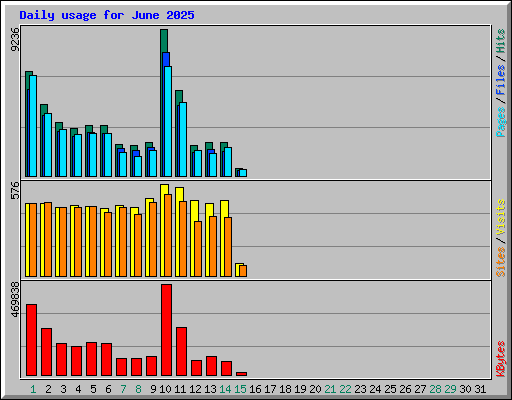512x400 pixels.
Task: Click the 9236 hits axis value
Action: [15, 40]
